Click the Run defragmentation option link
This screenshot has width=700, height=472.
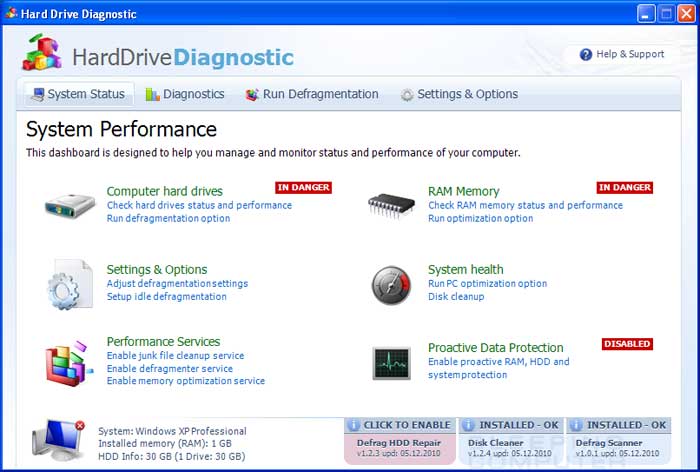(168, 218)
